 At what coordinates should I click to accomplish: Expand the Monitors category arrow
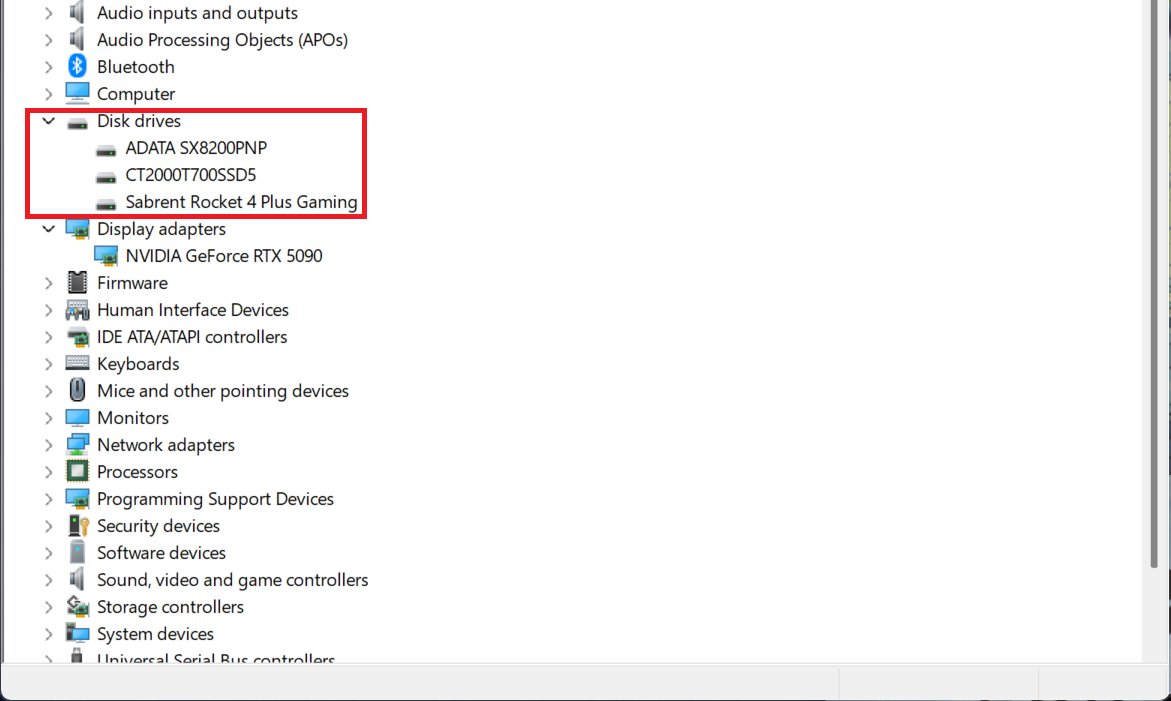click(49, 417)
